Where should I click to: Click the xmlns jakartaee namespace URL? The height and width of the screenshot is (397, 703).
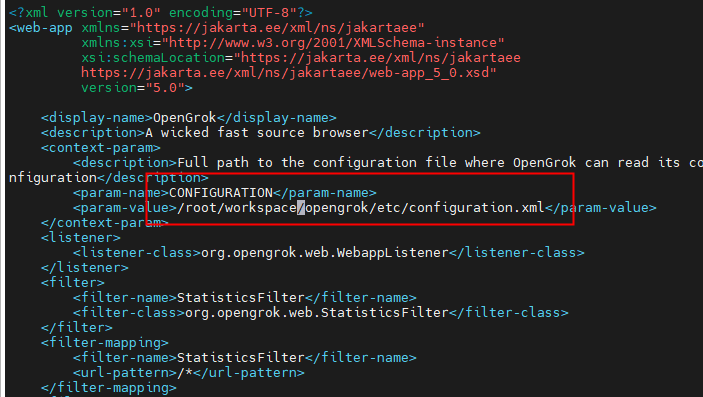click(x=277, y=28)
